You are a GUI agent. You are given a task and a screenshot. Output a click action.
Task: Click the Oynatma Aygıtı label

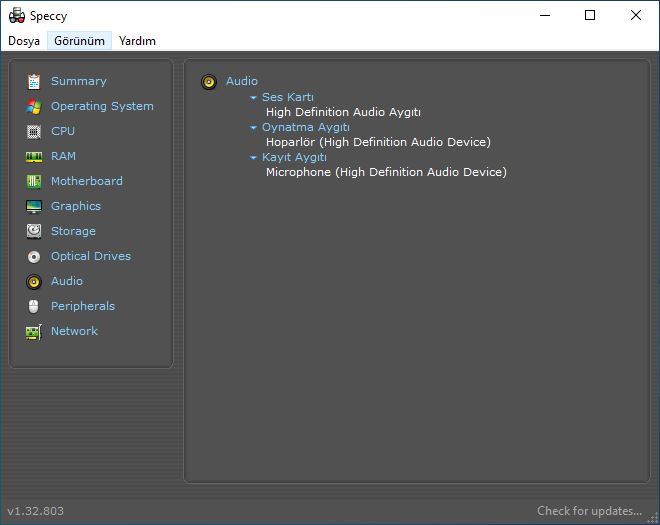point(306,127)
